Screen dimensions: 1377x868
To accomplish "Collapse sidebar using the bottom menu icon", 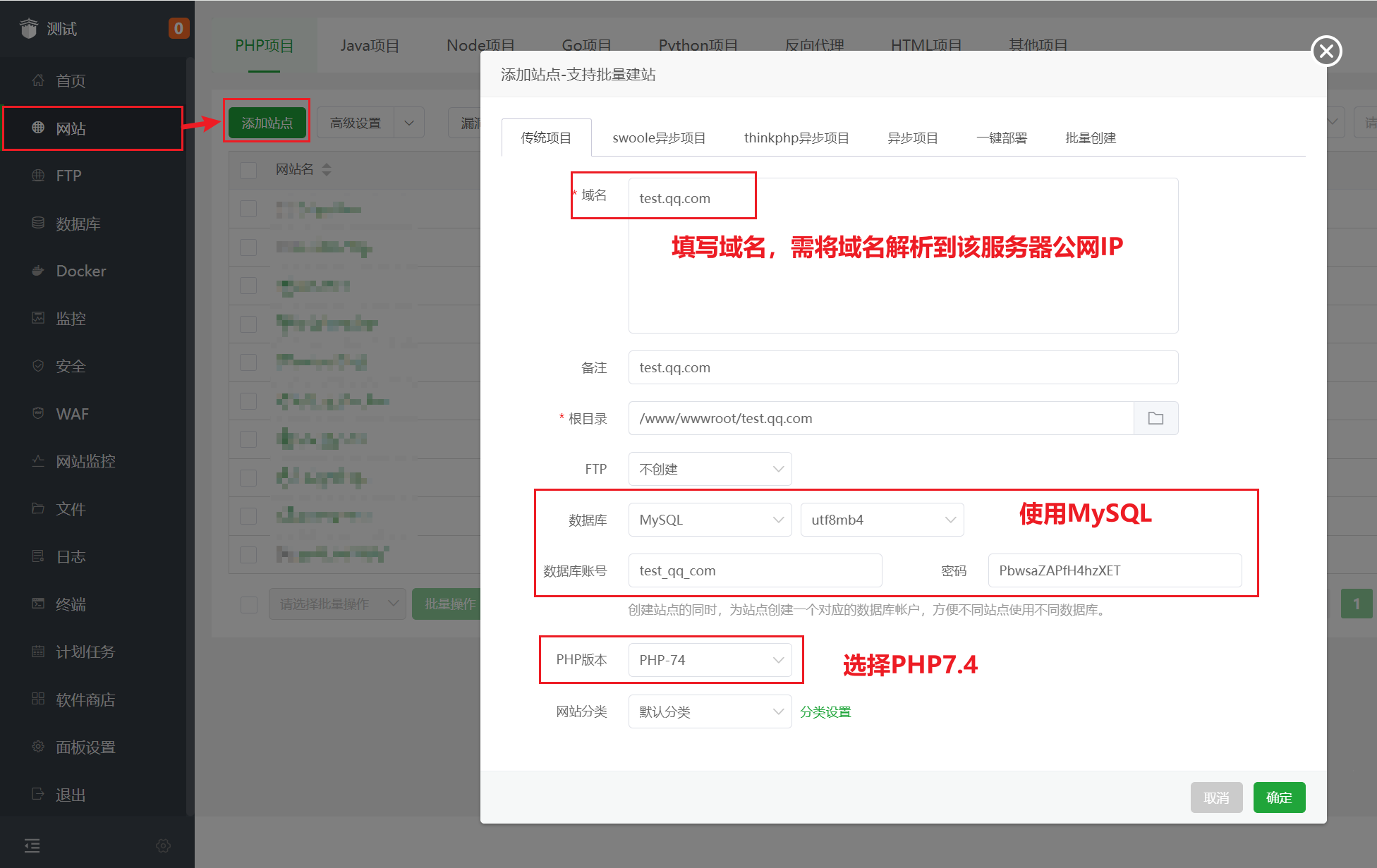I will [x=32, y=845].
